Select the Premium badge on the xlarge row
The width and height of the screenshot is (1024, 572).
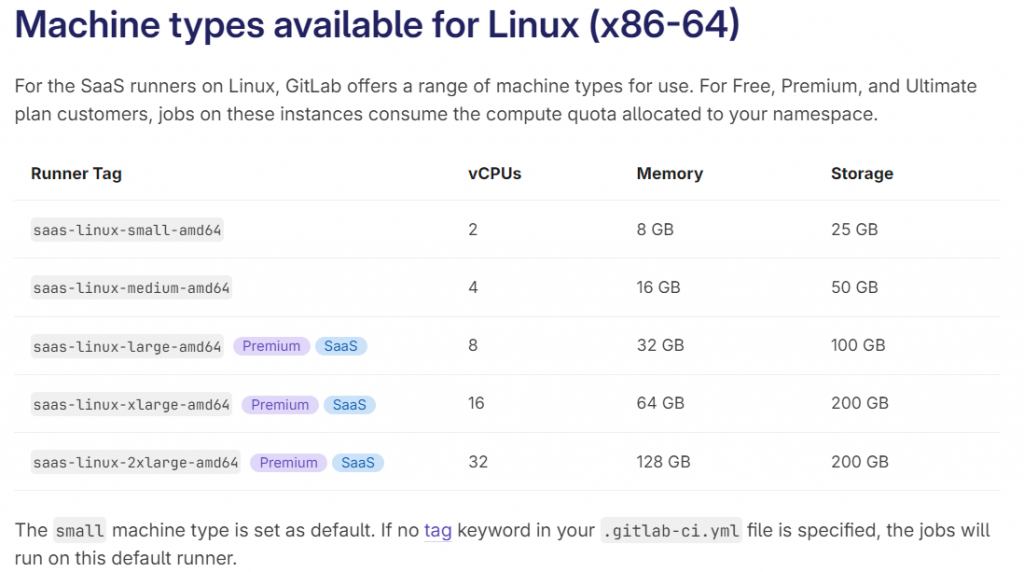[280, 405]
